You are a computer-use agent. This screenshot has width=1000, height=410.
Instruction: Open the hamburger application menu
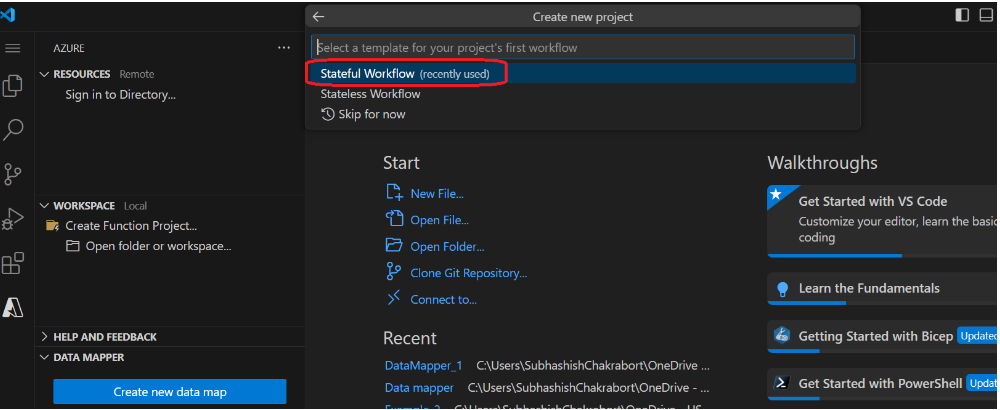13,48
